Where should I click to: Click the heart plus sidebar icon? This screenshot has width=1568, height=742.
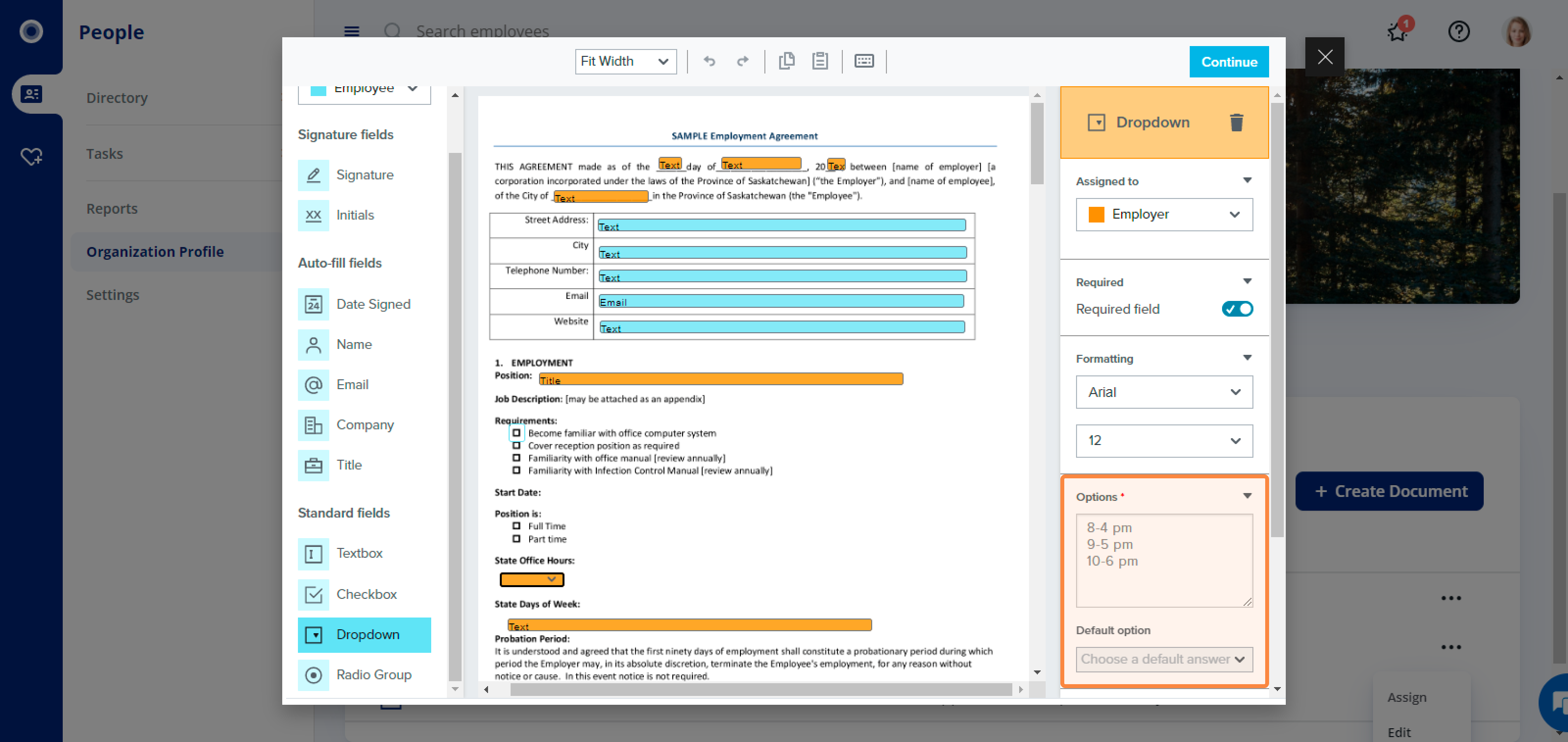31,156
